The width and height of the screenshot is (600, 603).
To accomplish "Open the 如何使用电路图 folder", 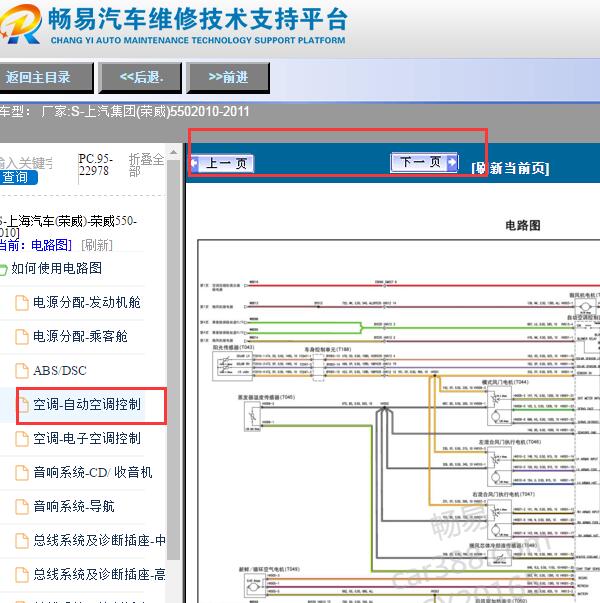I will click(56, 268).
